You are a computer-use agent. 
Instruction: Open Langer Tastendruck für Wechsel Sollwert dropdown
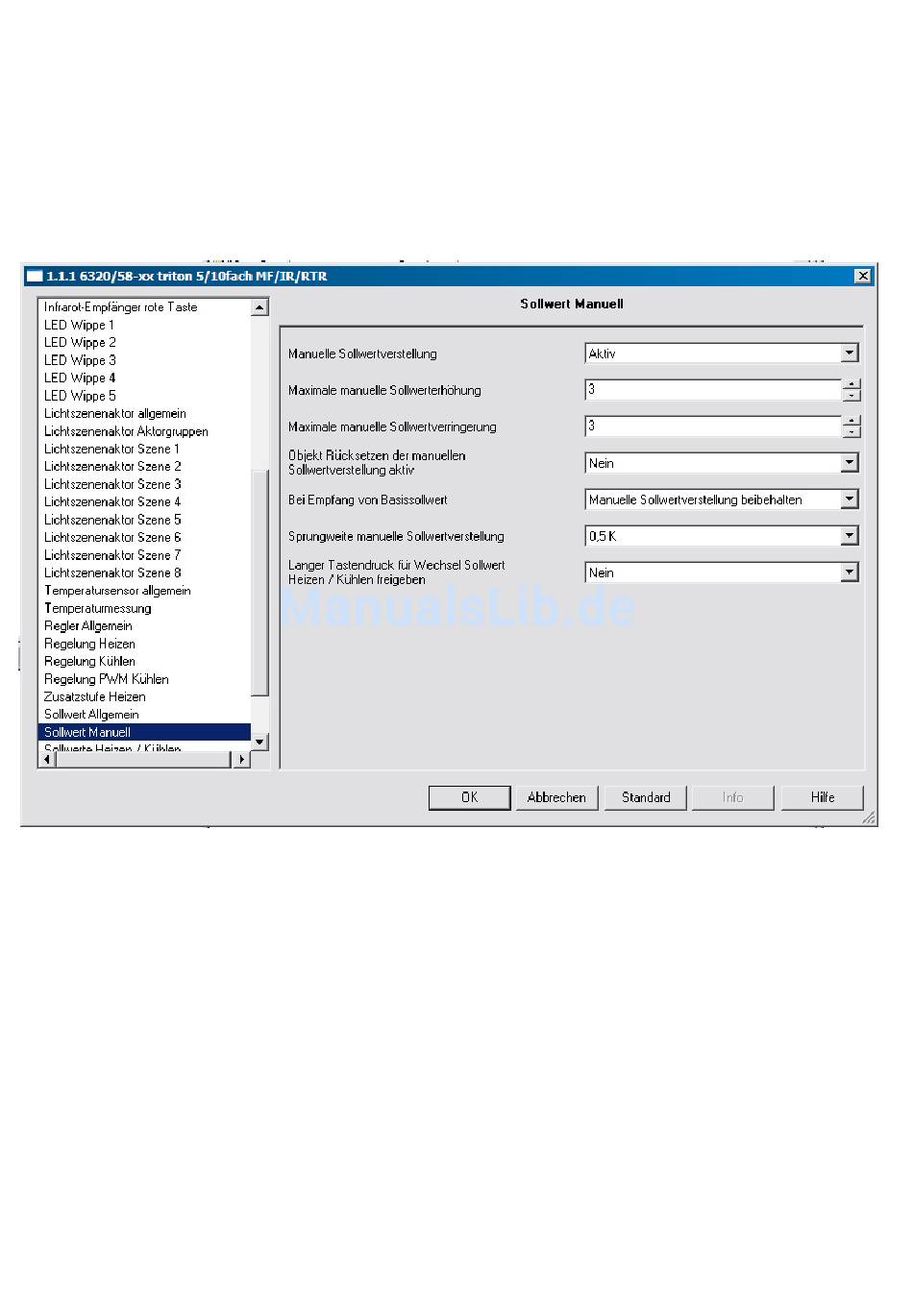pos(850,573)
